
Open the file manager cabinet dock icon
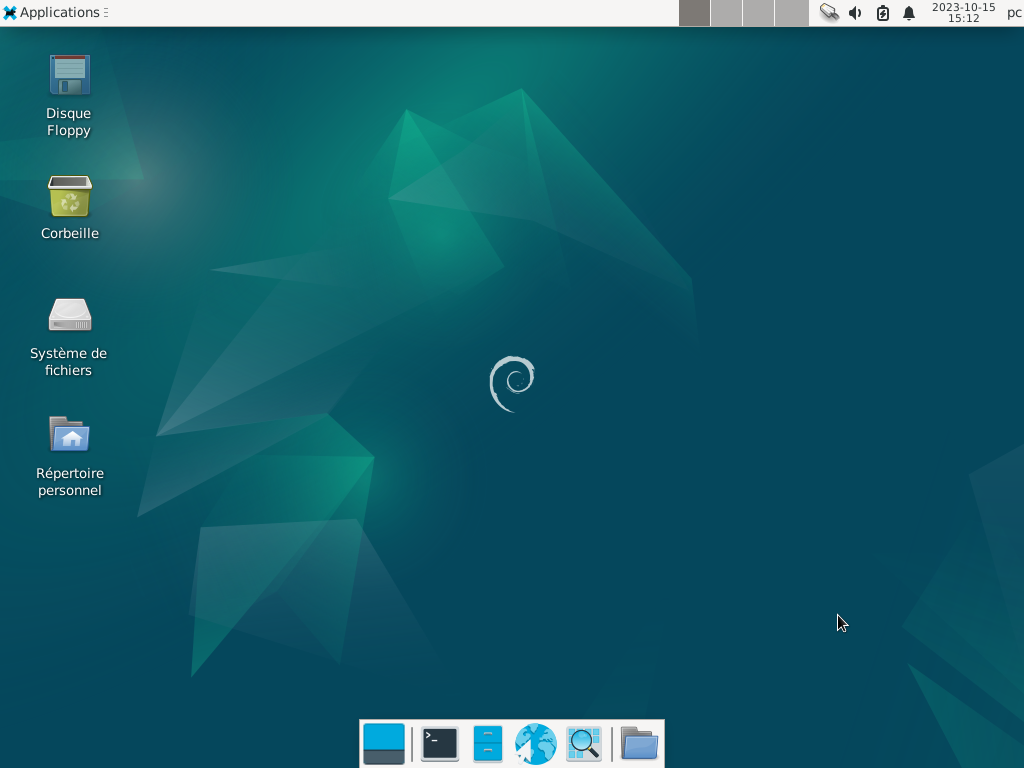488,744
